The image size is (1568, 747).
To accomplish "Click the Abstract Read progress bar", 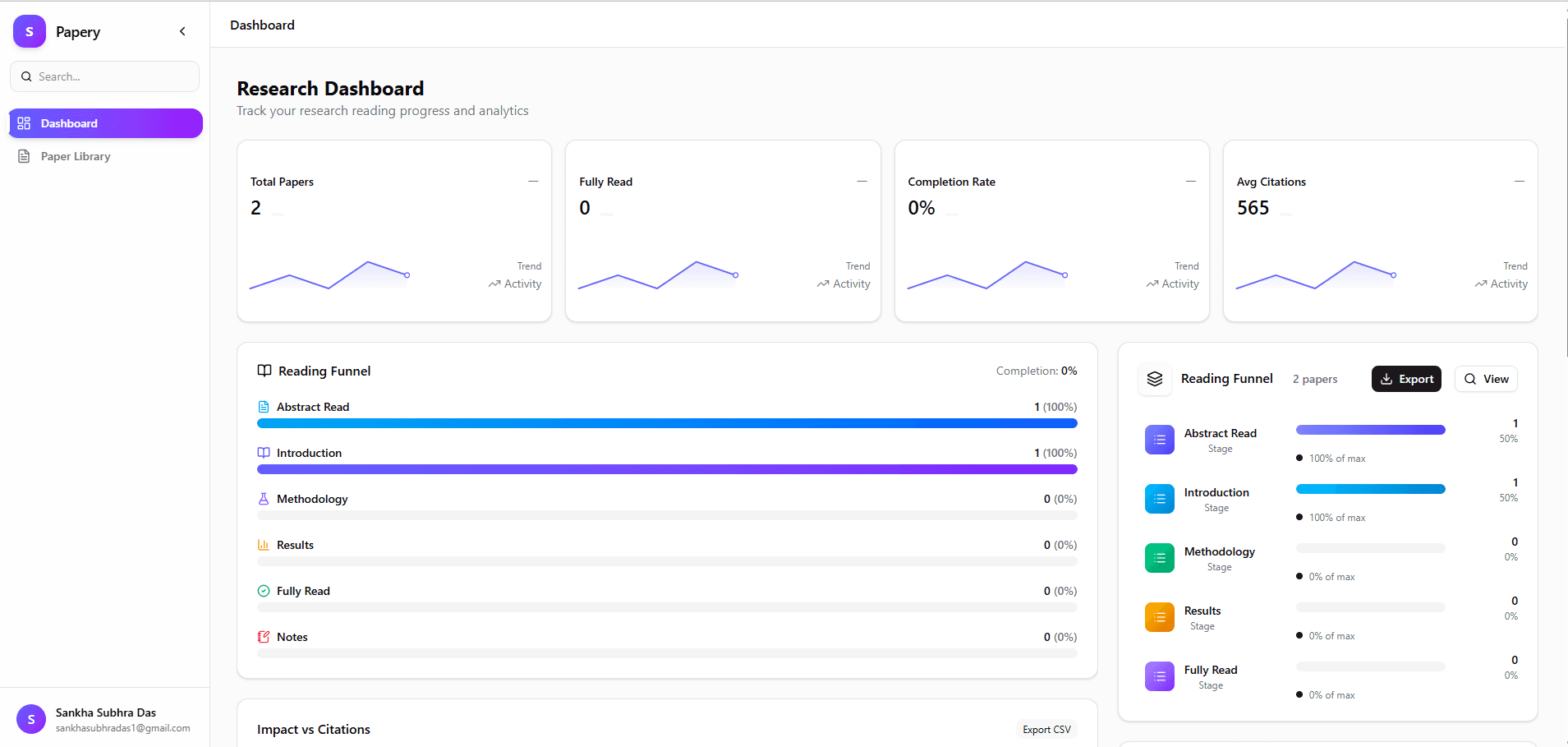I will coord(666,423).
